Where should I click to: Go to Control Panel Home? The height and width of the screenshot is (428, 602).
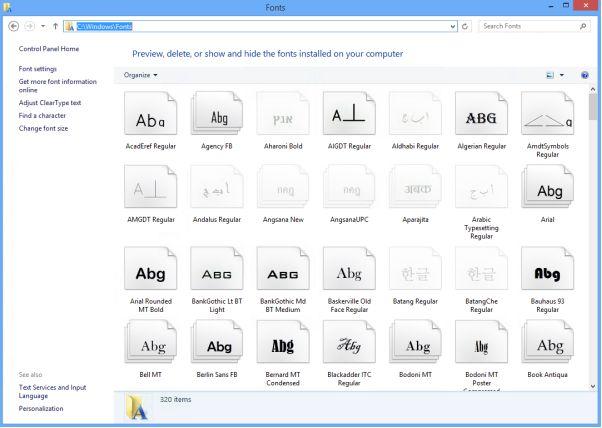pos(49,49)
